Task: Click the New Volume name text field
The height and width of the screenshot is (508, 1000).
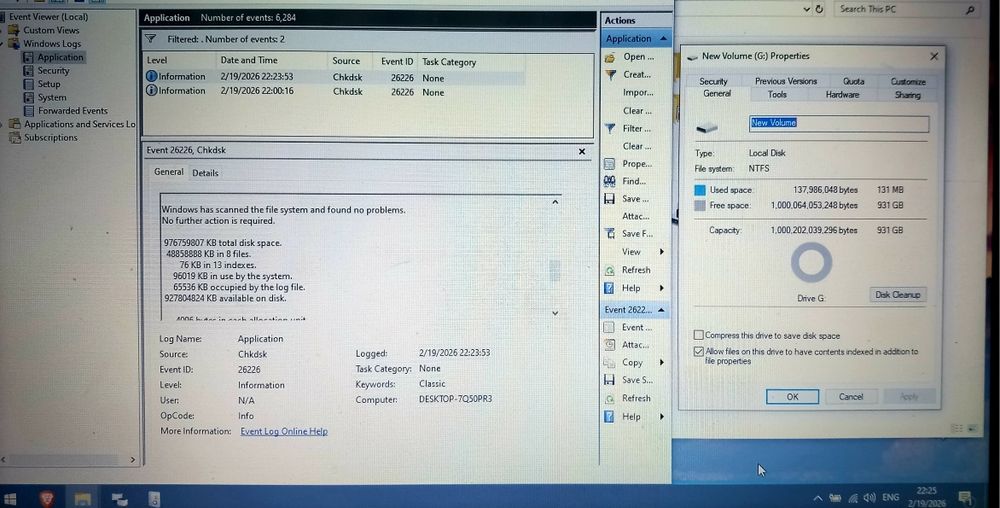Action: (x=839, y=124)
